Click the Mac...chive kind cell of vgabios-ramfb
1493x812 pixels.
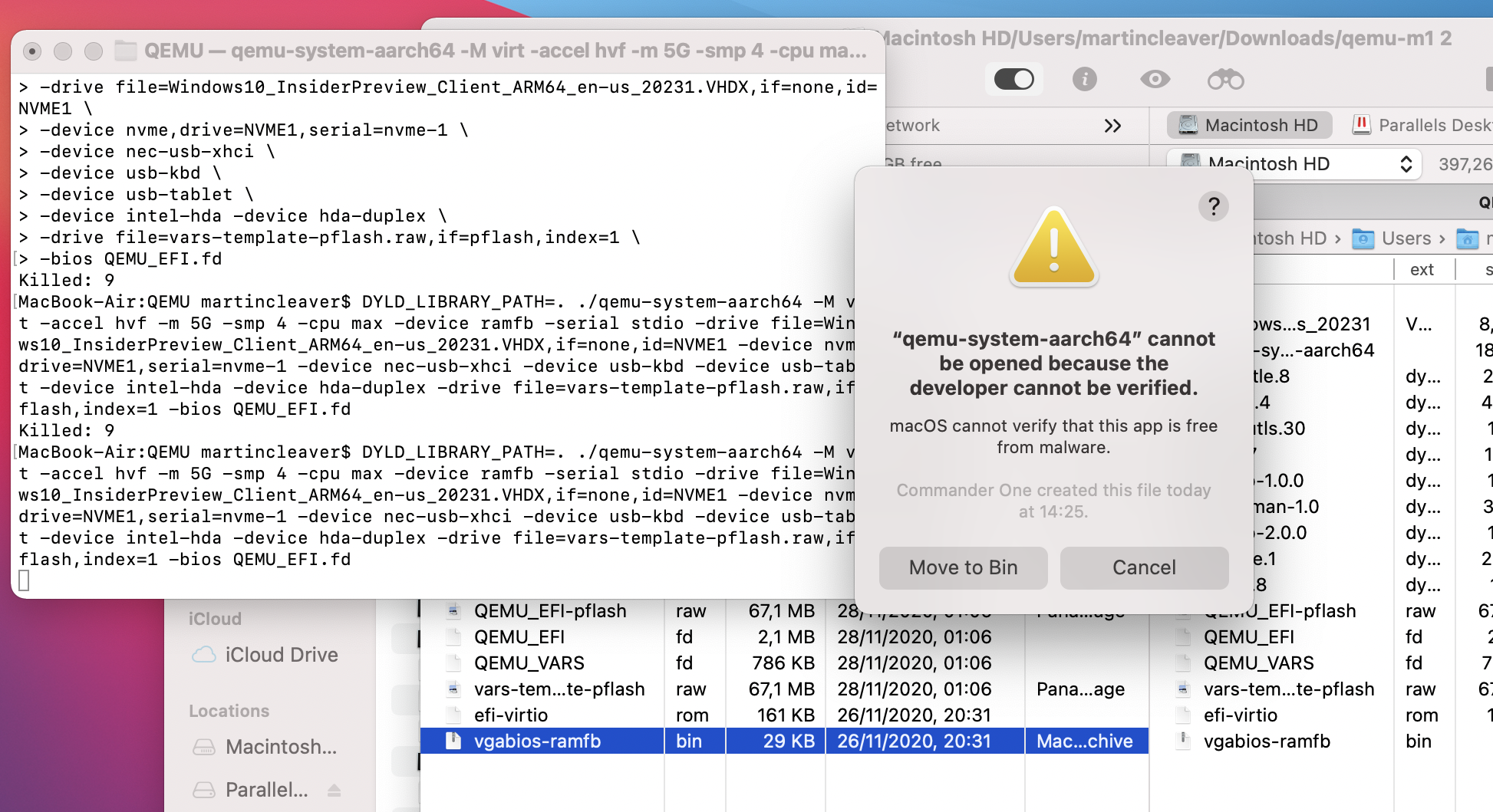[x=1086, y=741]
